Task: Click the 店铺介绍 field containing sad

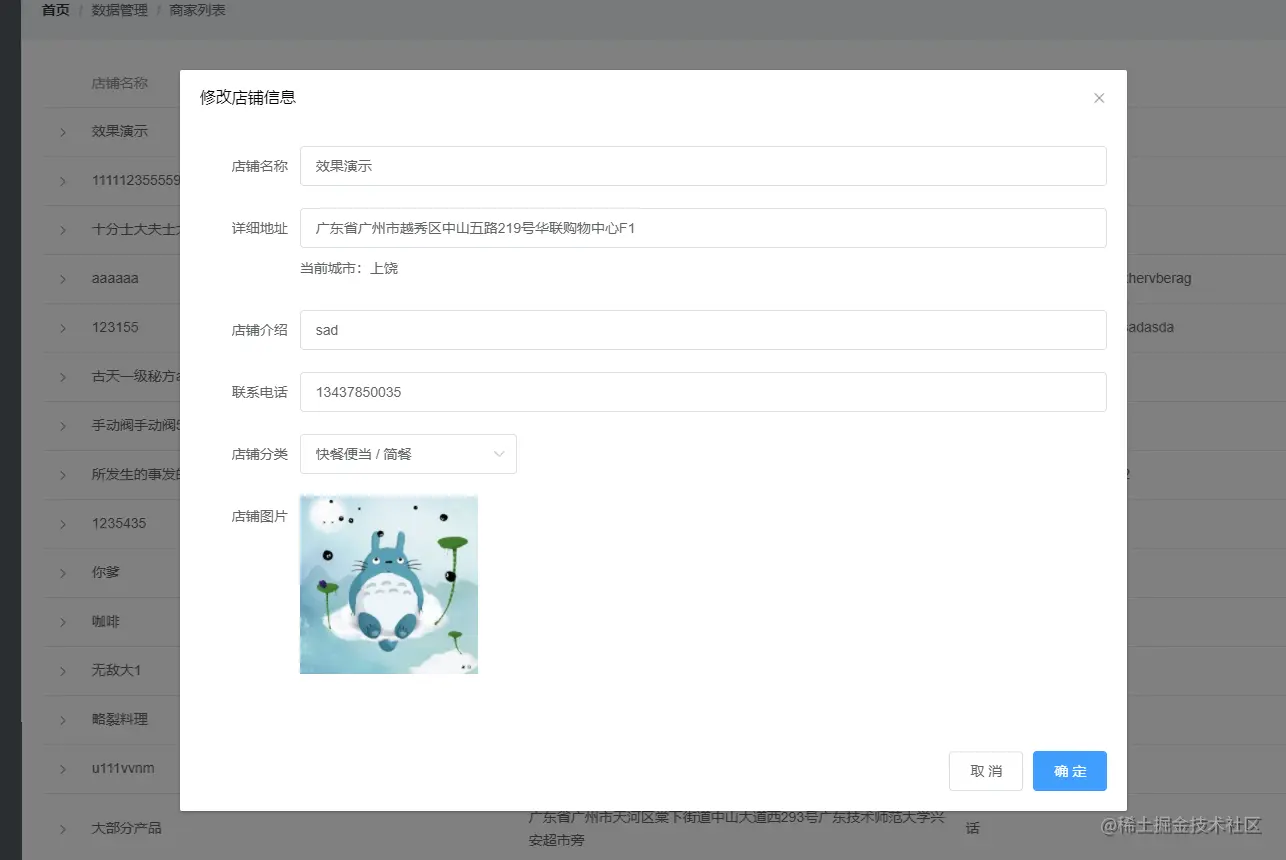Action: (703, 330)
